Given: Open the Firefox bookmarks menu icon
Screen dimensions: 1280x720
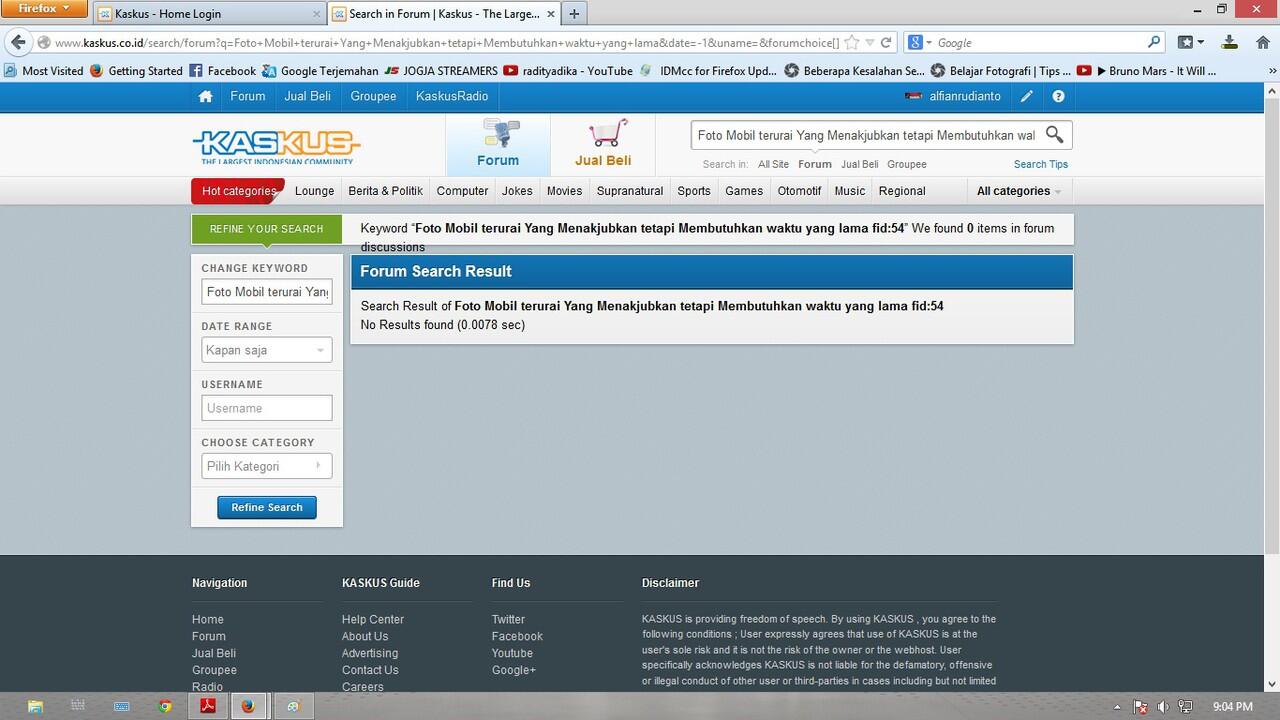Looking at the screenshot, I should tap(1190, 43).
